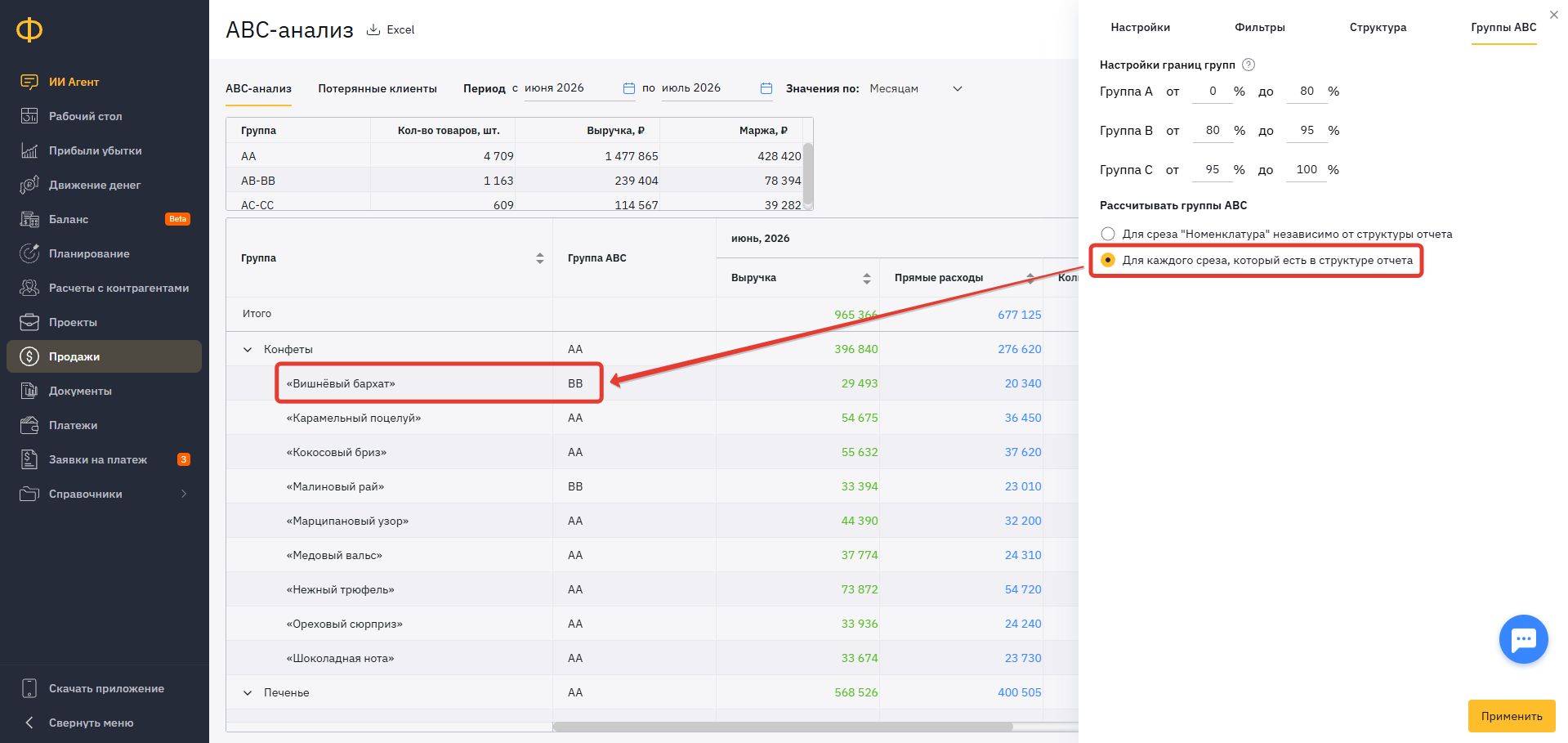Screen dimensions: 1568x743
Task: Edit Группа A upper bound field
Action: click(x=1307, y=92)
